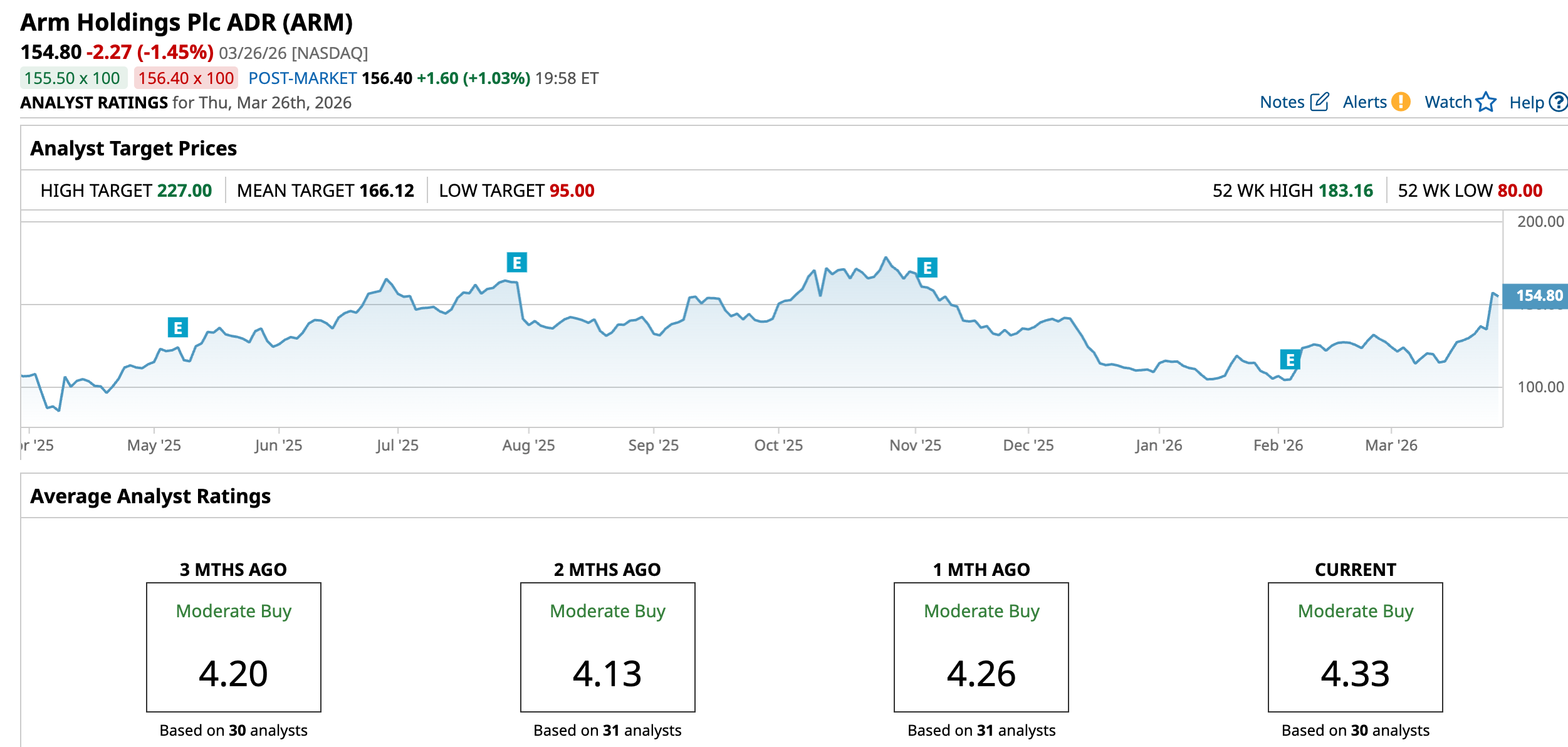Select the CURRENT 4.33 rating box

pos(1355,647)
